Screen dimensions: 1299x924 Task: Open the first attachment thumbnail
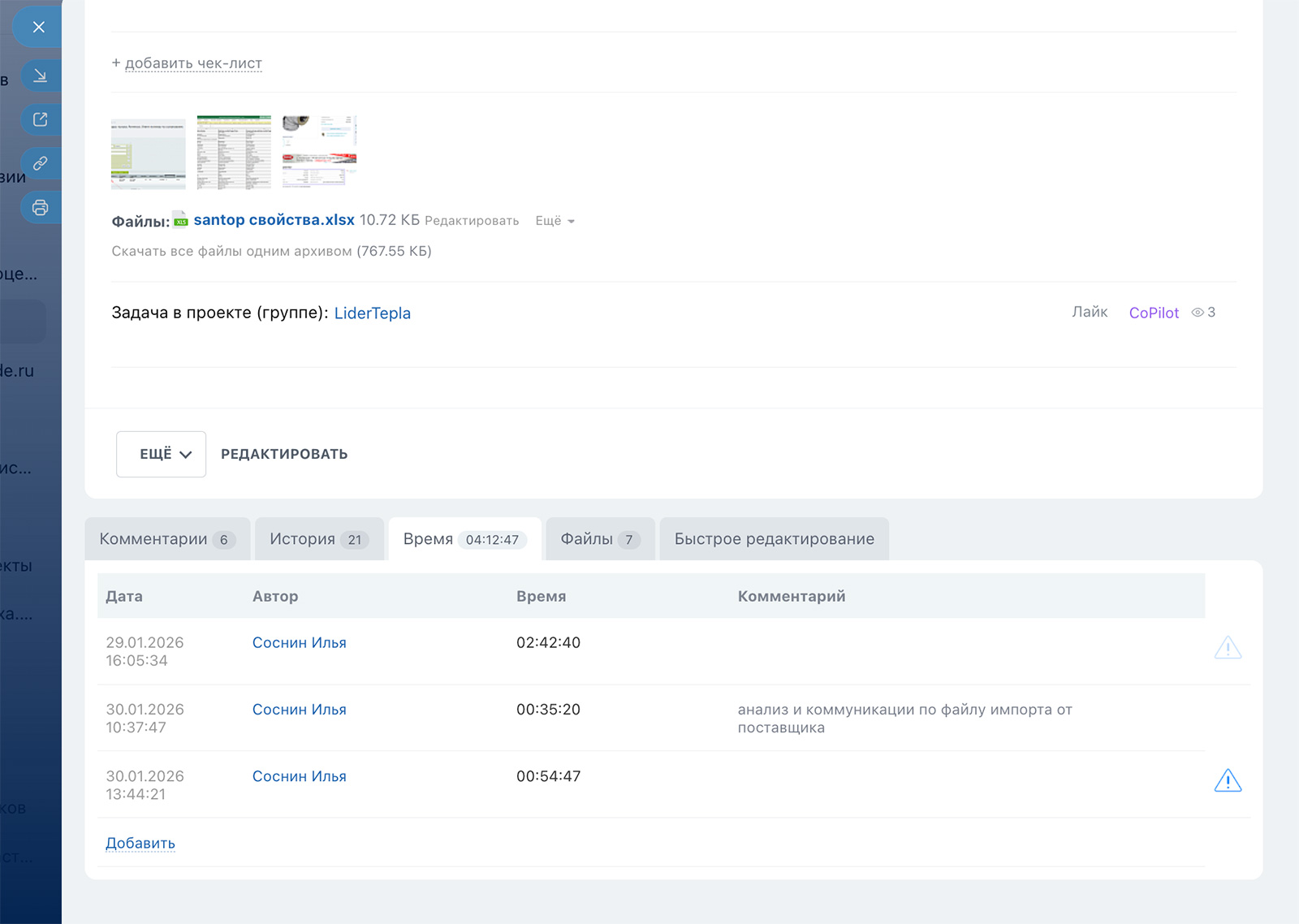coord(149,153)
